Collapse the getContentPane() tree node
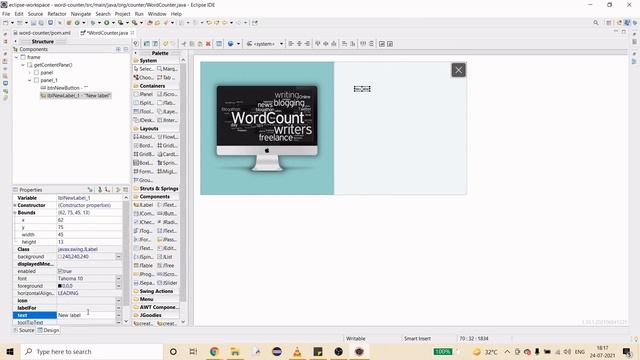Image resolution: width=640 pixels, height=360 pixels. (23, 65)
